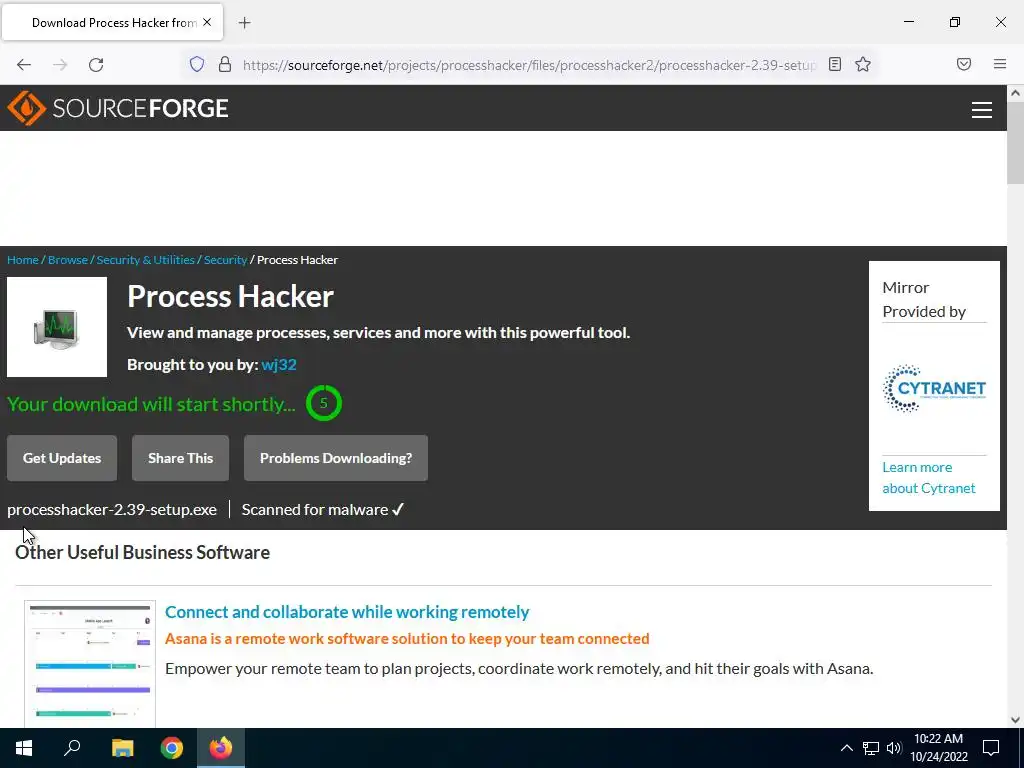The height and width of the screenshot is (768, 1024).
Task: Open the Save to Pocket icon
Action: [x=964, y=64]
